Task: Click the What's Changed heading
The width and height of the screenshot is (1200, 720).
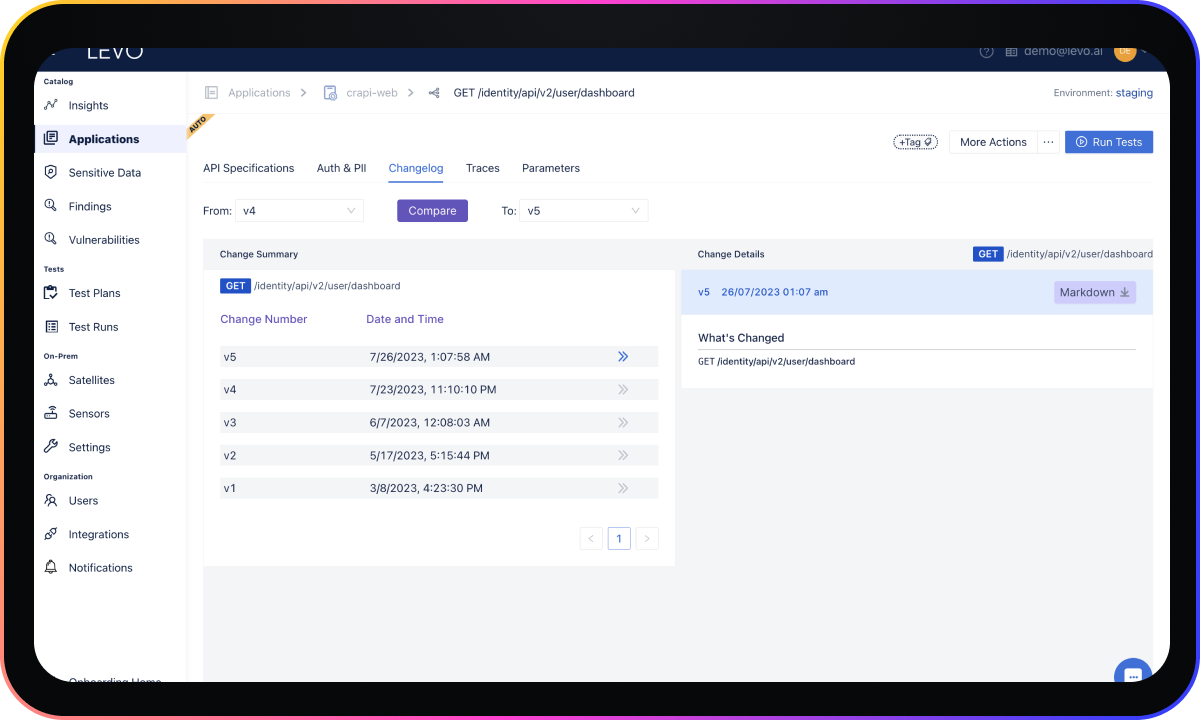Action: [x=741, y=338]
